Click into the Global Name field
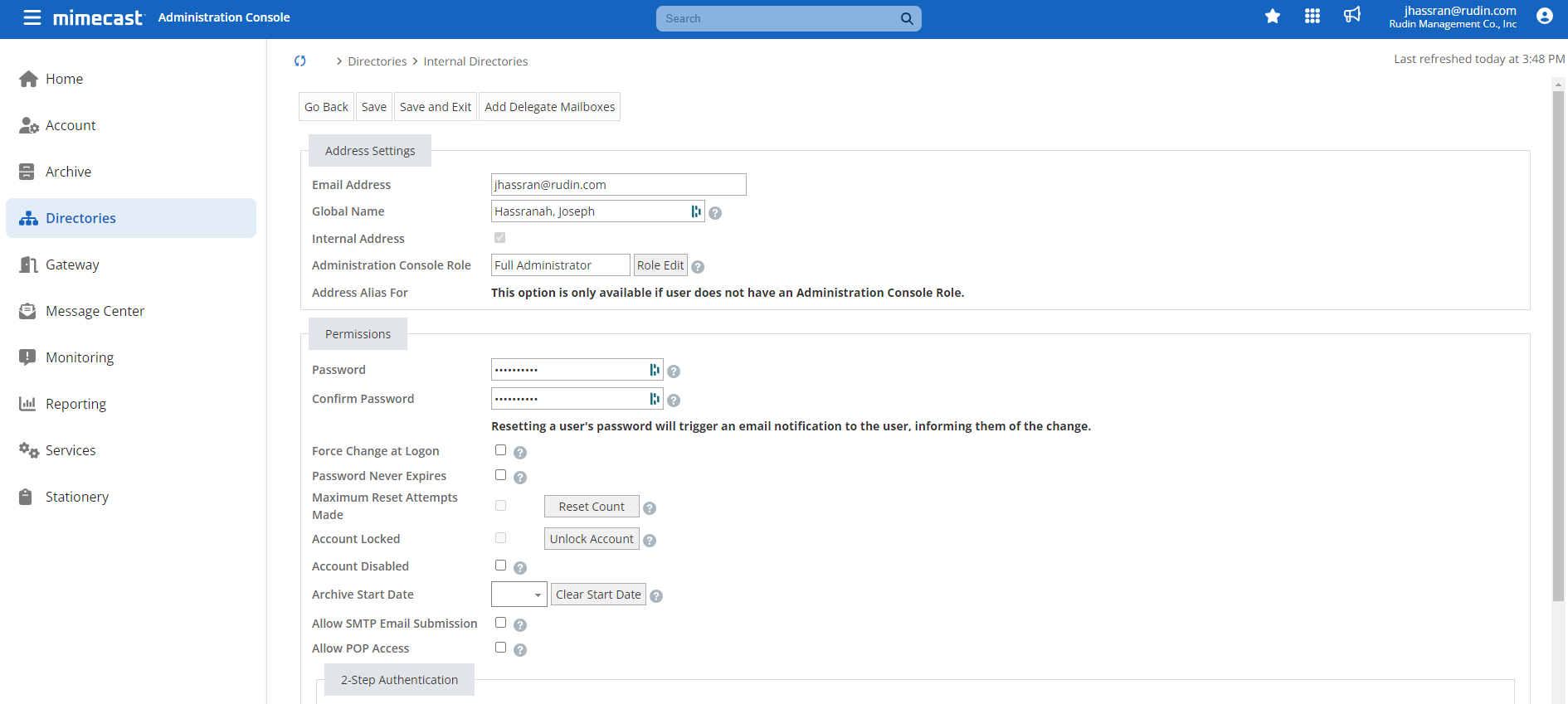This screenshot has height=704, width=1568. tap(598, 211)
